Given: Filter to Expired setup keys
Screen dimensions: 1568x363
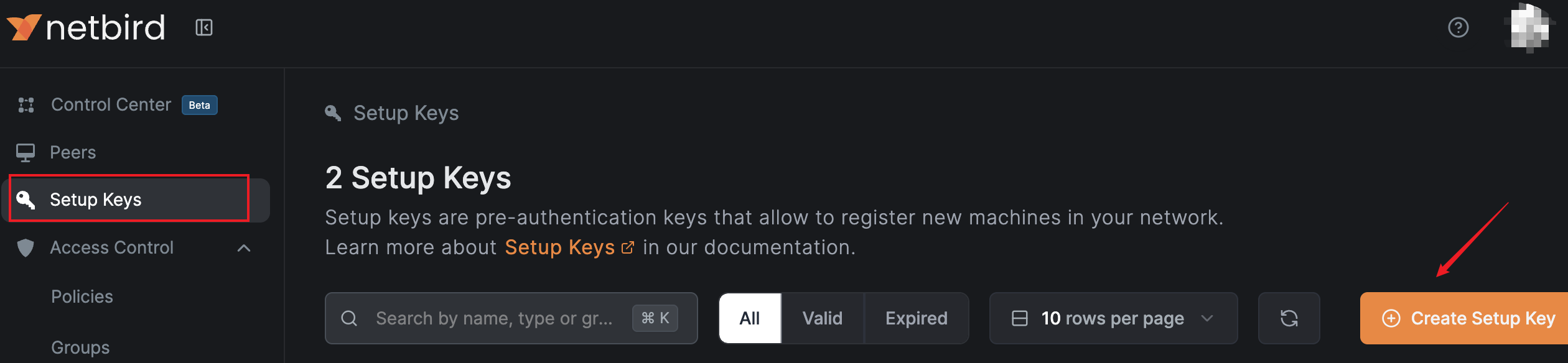Looking at the screenshot, I should pyautogui.click(x=916, y=318).
